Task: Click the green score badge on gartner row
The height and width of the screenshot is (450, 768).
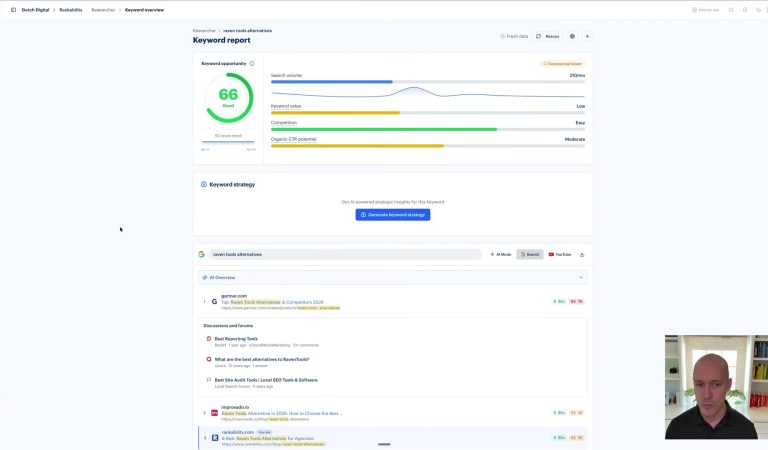Action: click(x=559, y=302)
